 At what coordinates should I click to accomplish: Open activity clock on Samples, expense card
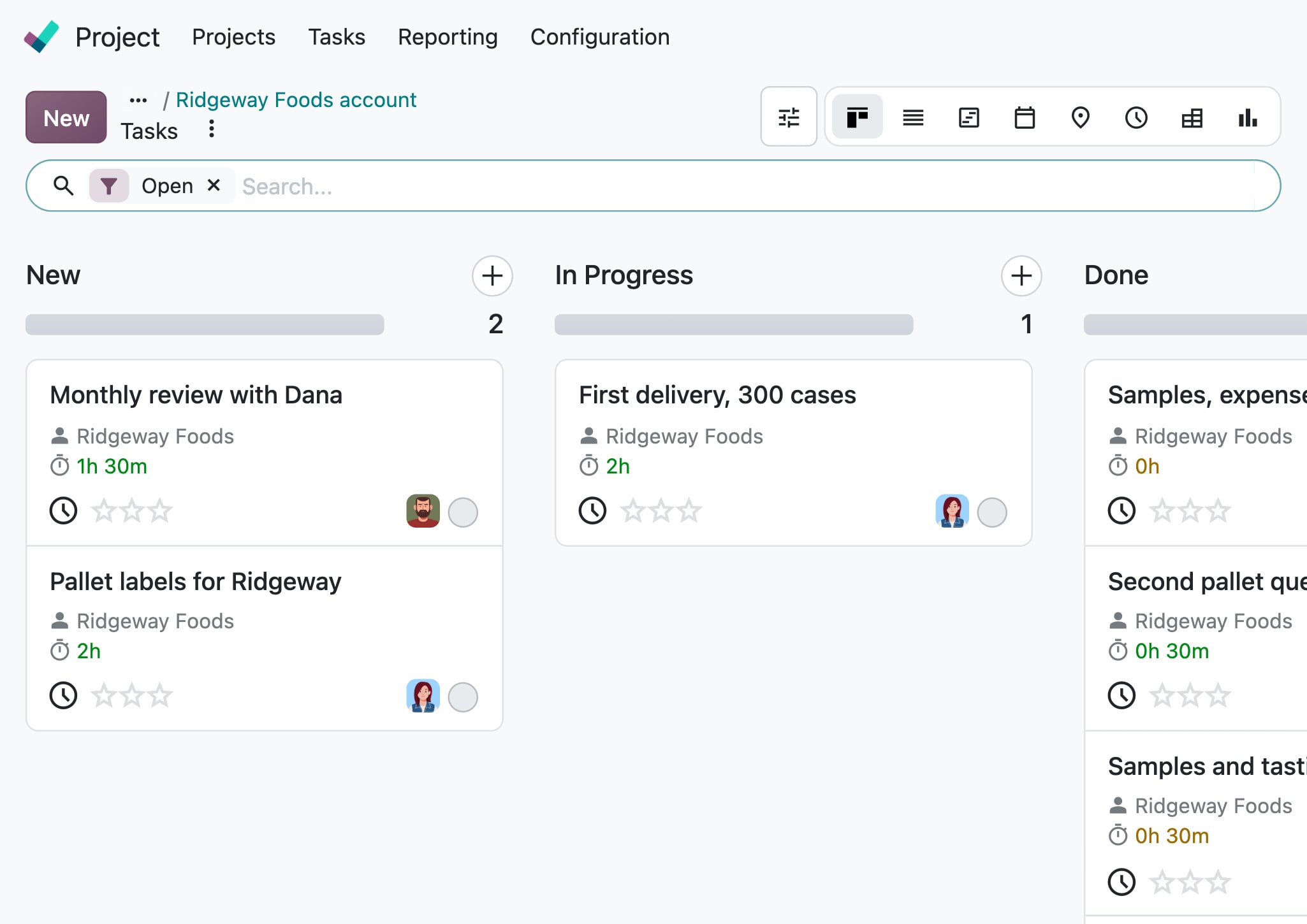click(1121, 510)
